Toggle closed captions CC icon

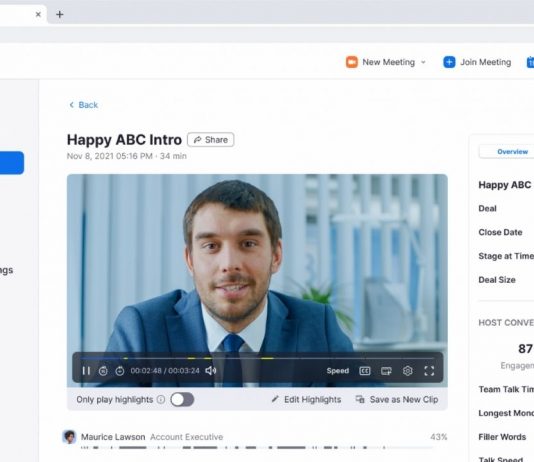click(365, 371)
